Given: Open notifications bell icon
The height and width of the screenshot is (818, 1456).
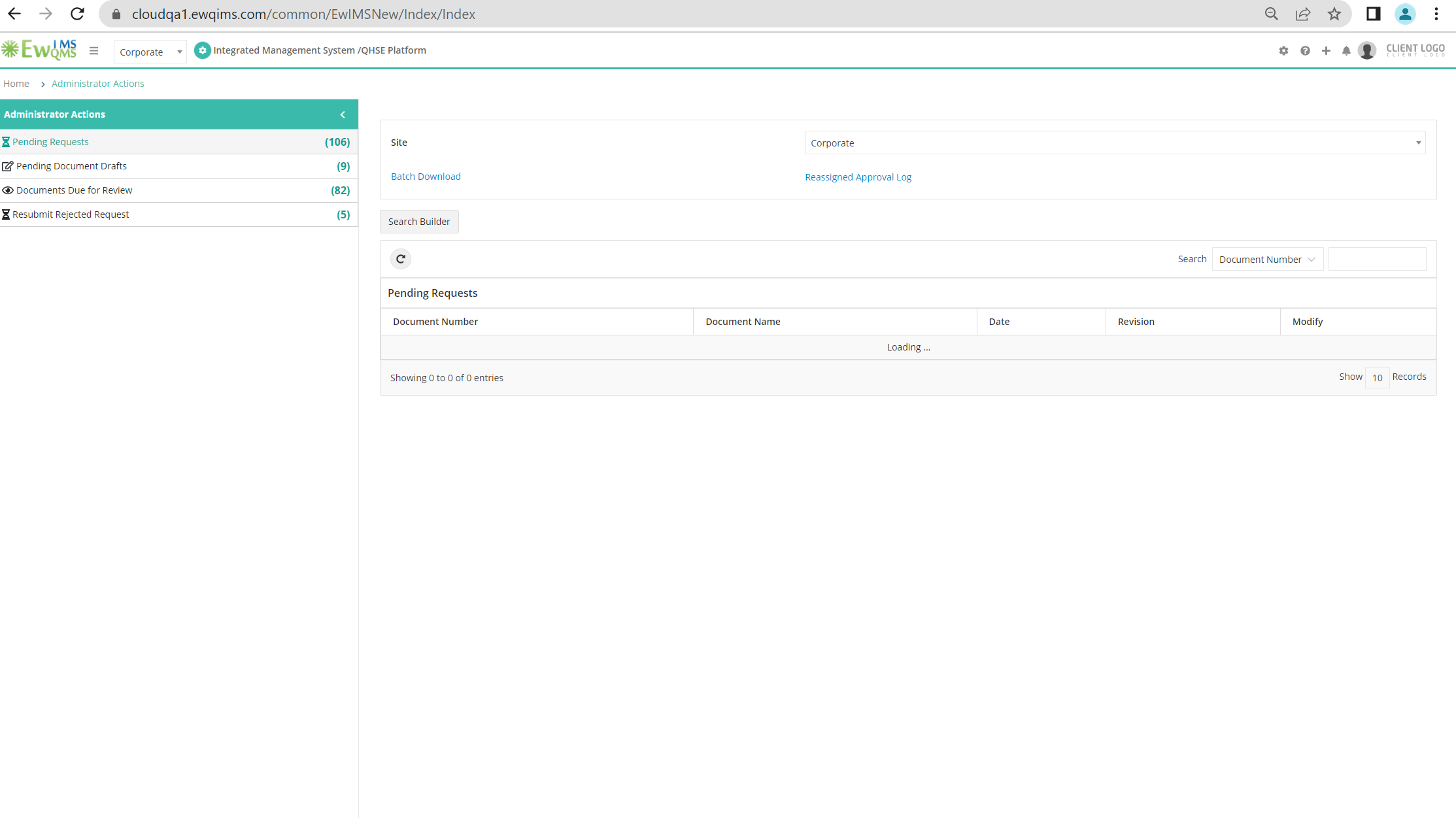Looking at the screenshot, I should [x=1346, y=50].
